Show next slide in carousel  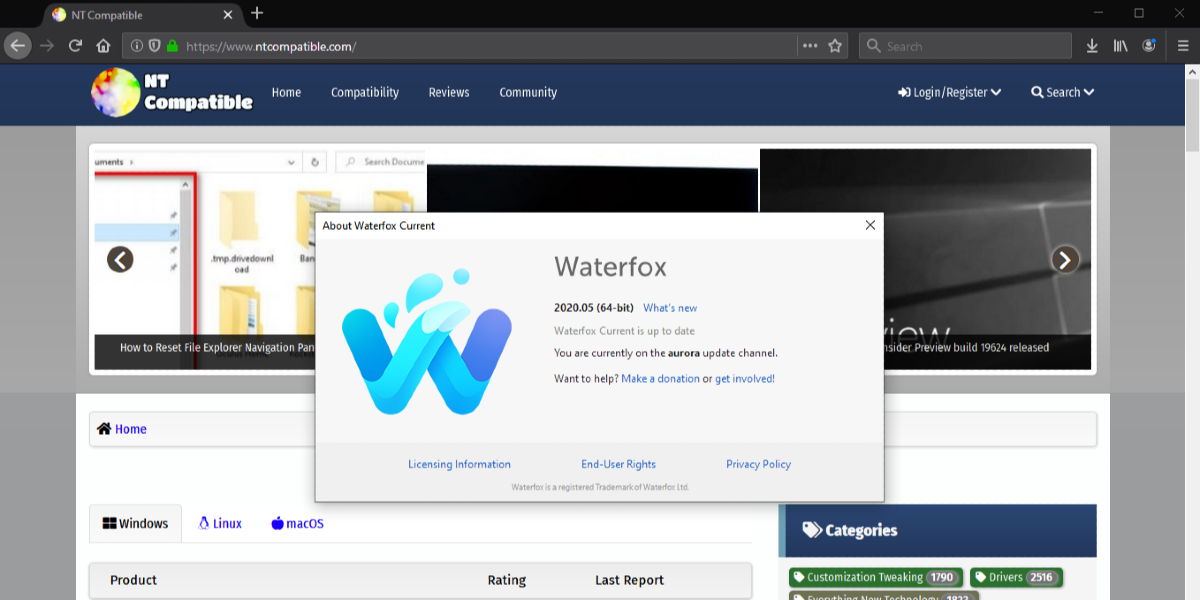click(1065, 260)
